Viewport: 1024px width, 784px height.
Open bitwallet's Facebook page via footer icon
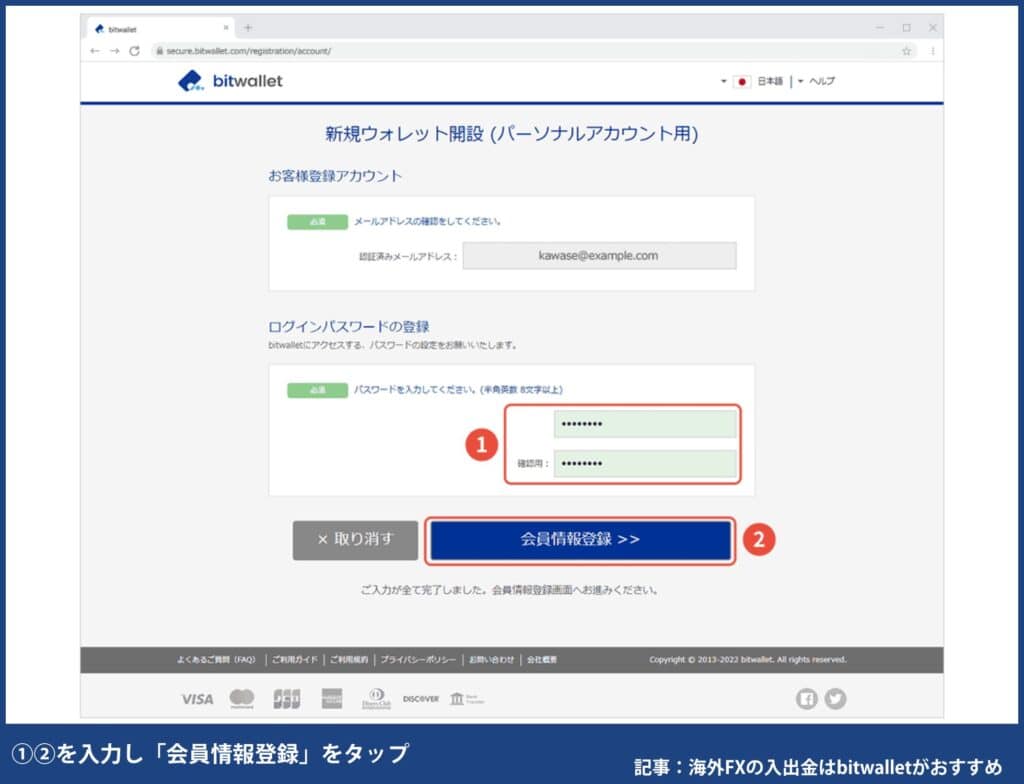click(806, 698)
